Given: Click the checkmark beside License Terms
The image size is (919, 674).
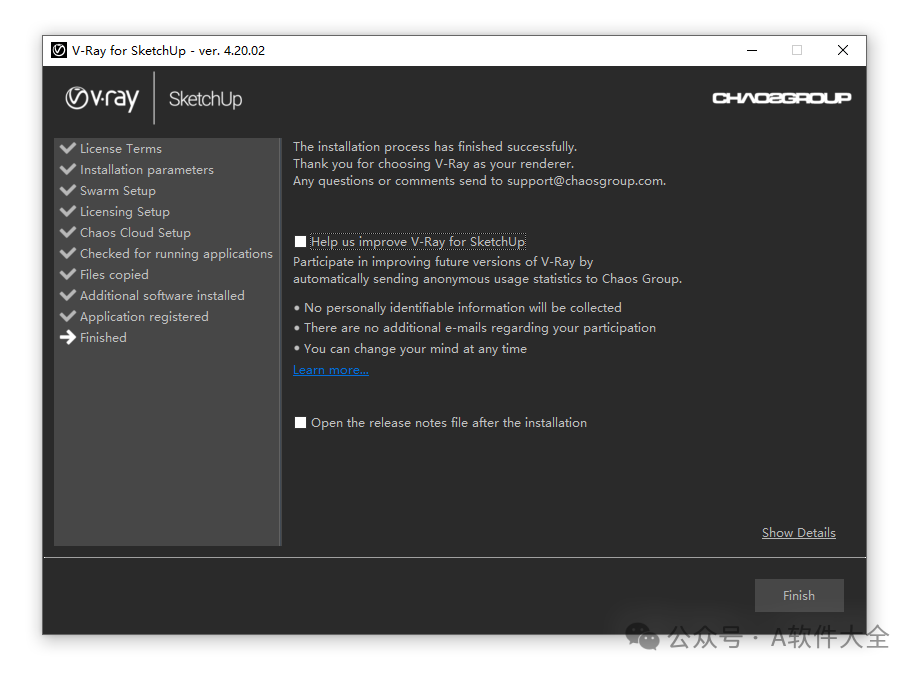Looking at the screenshot, I should click(68, 148).
